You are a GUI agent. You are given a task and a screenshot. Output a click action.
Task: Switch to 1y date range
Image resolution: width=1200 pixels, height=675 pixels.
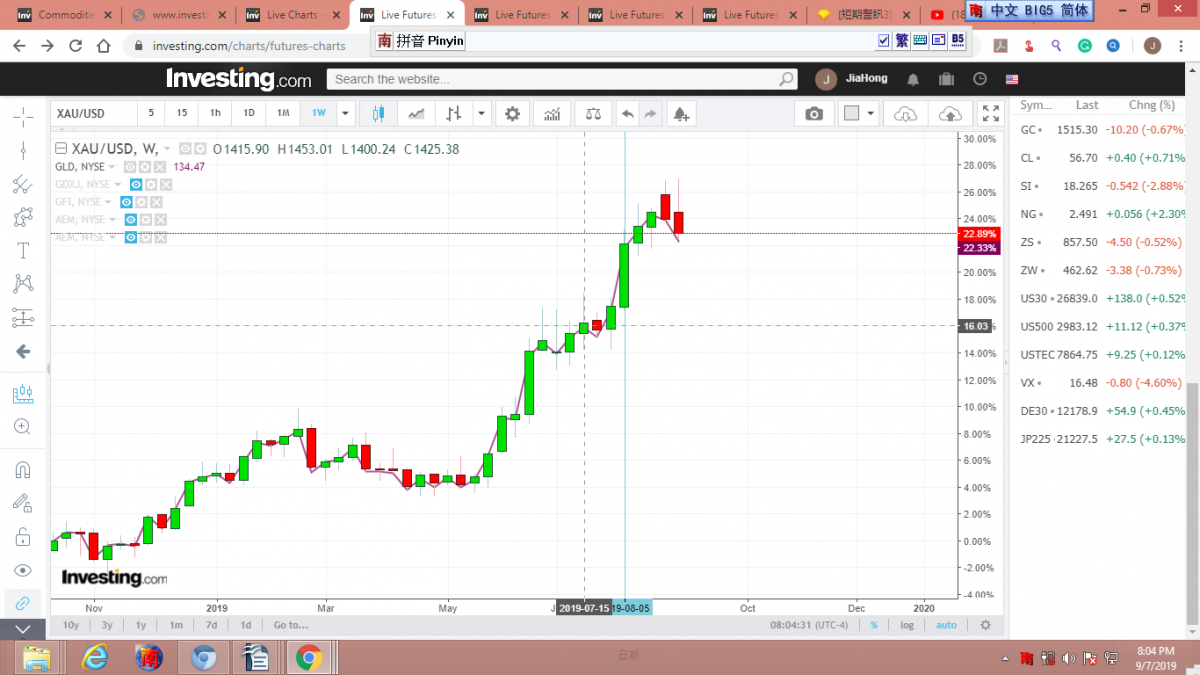click(141, 625)
